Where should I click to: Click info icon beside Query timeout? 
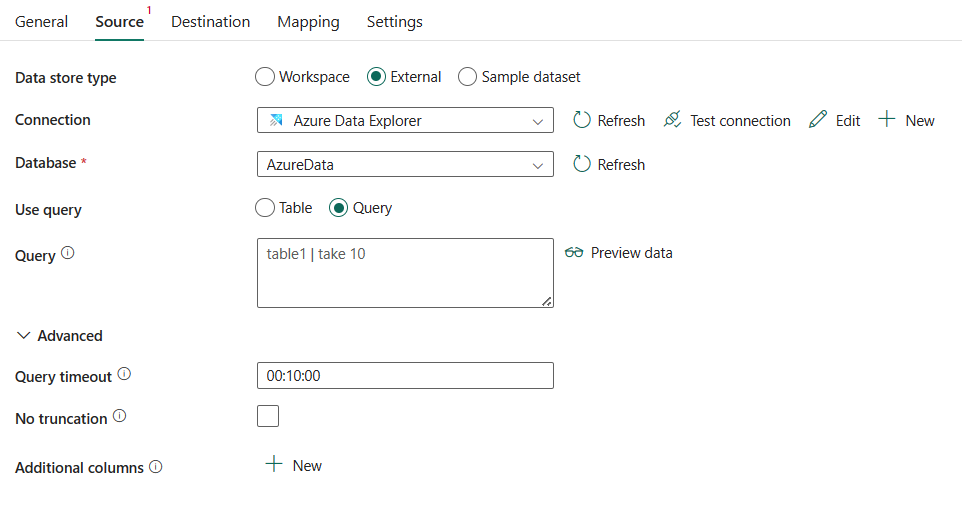tap(124, 374)
